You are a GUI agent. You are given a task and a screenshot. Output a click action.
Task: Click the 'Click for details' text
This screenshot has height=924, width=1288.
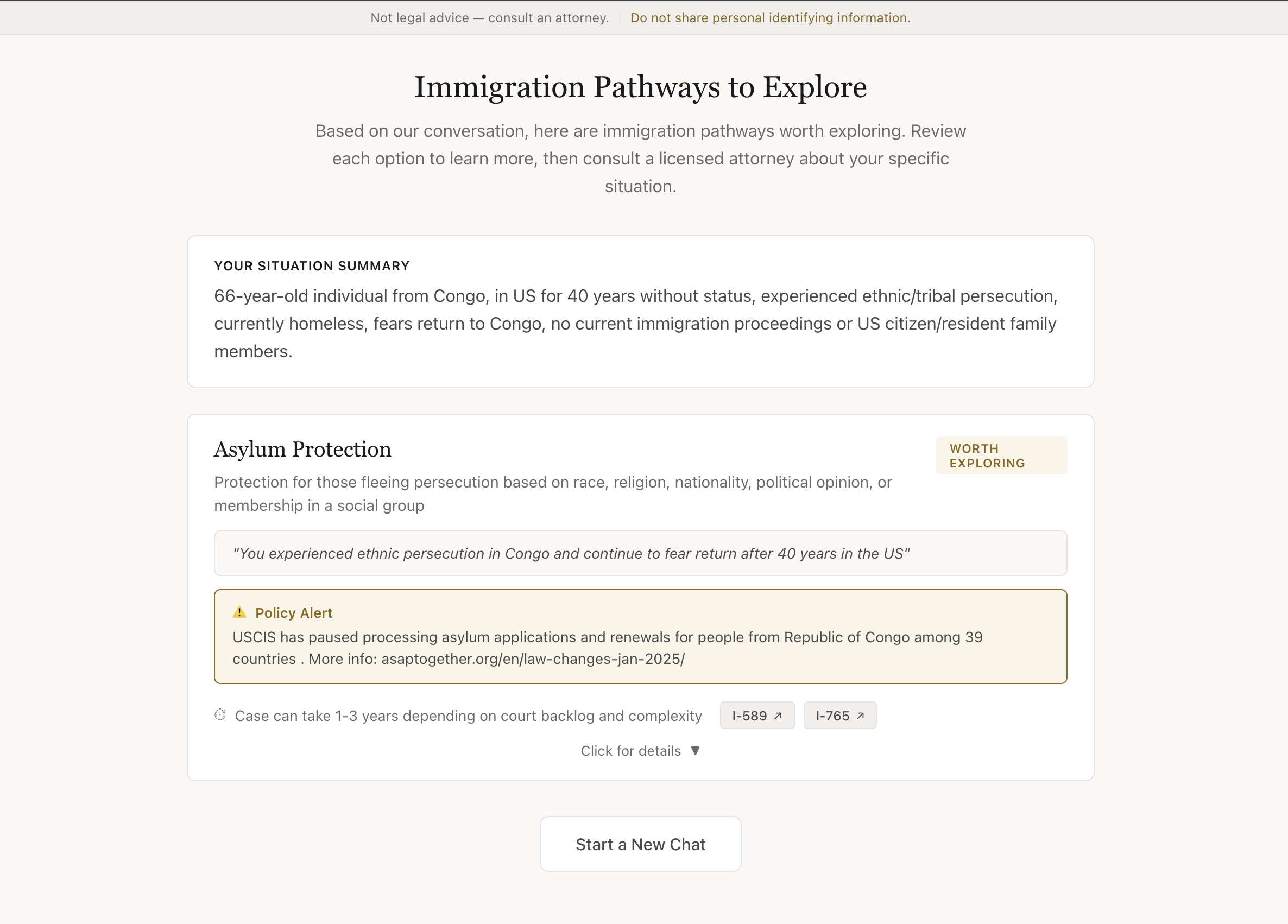click(x=630, y=751)
